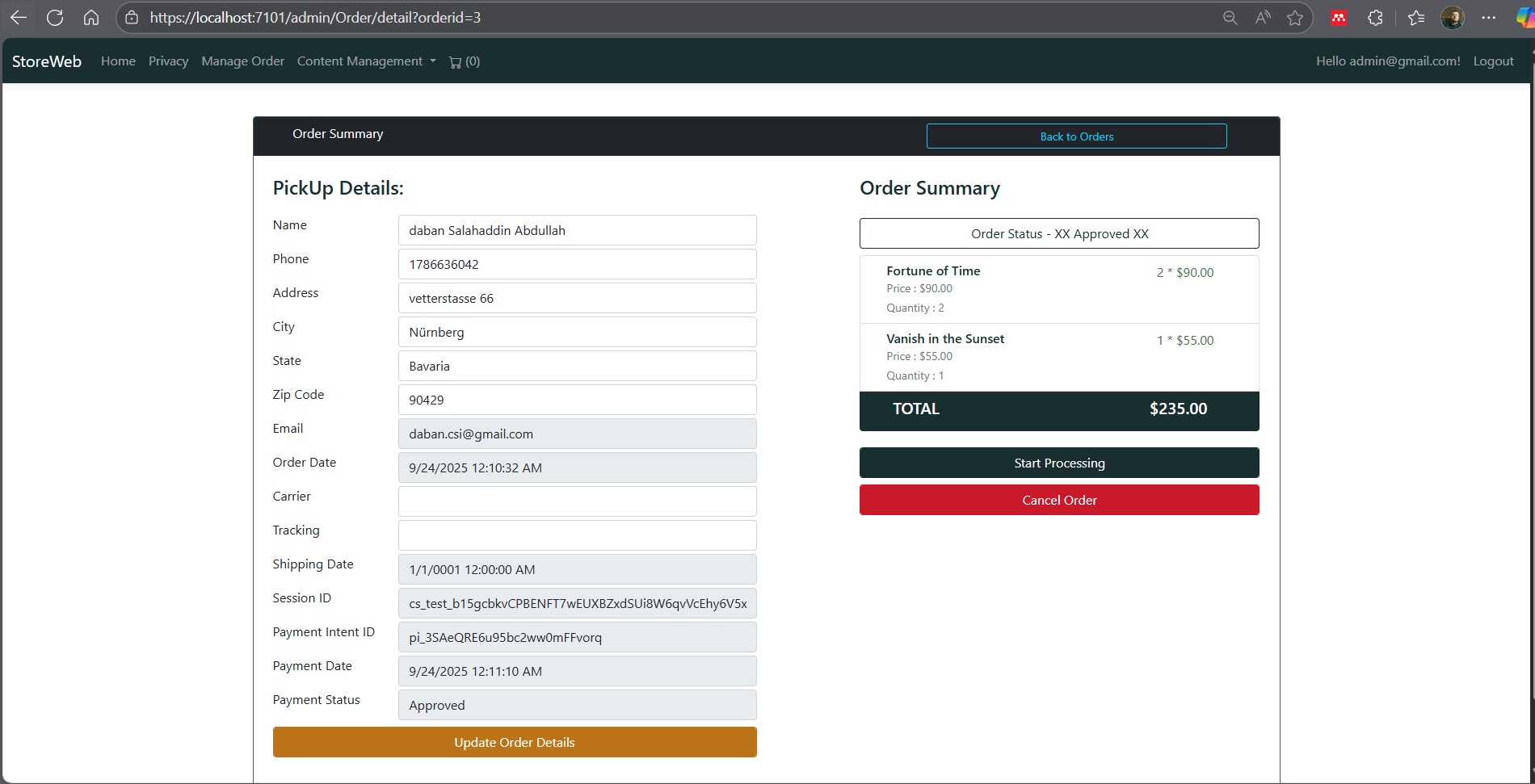Viewport: 1535px width, 784px height.
Task: Click the browser home icon
Action: coord(91,18)
